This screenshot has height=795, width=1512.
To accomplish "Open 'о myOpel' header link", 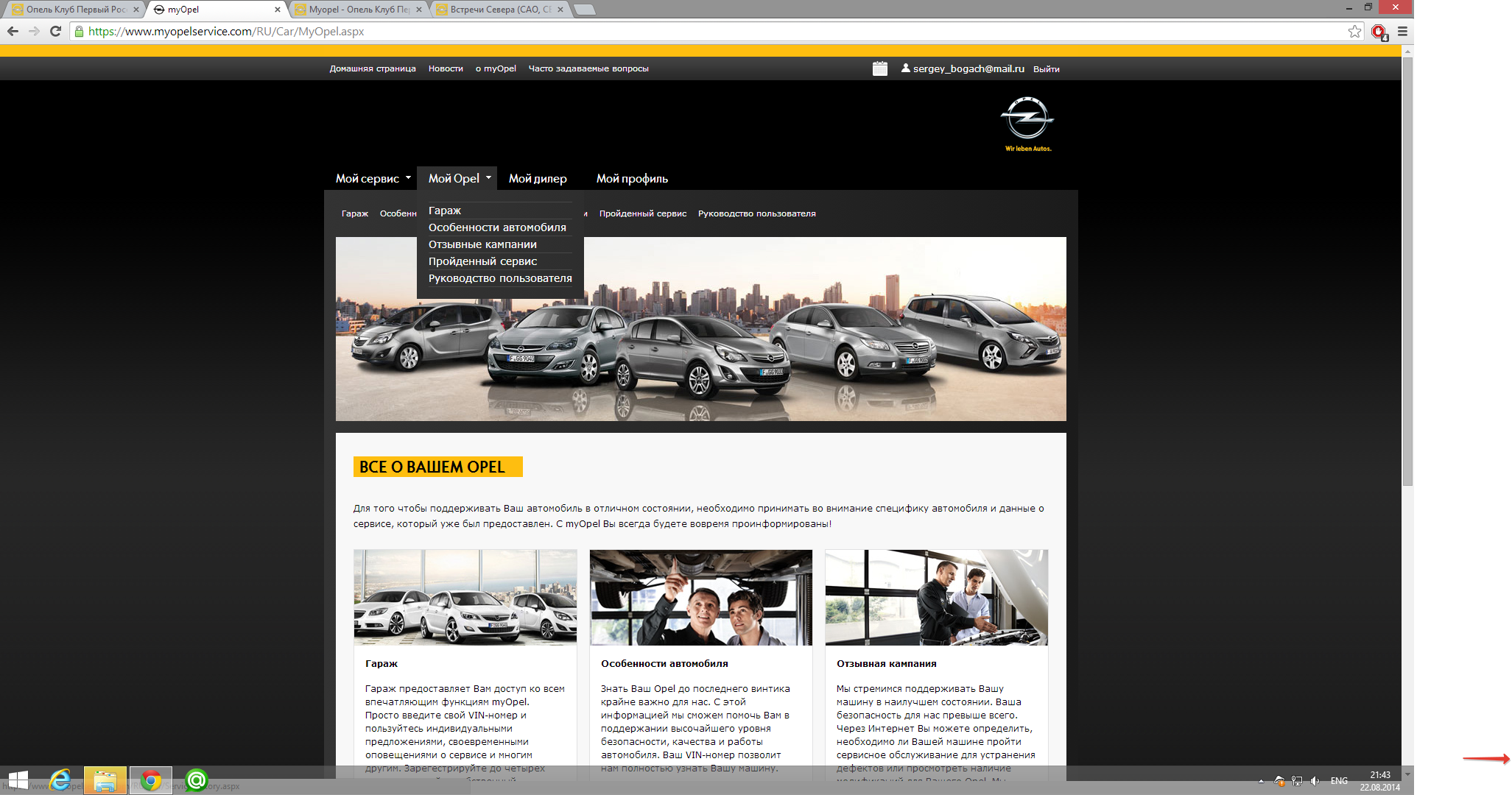I will click(x=496, y=68).
